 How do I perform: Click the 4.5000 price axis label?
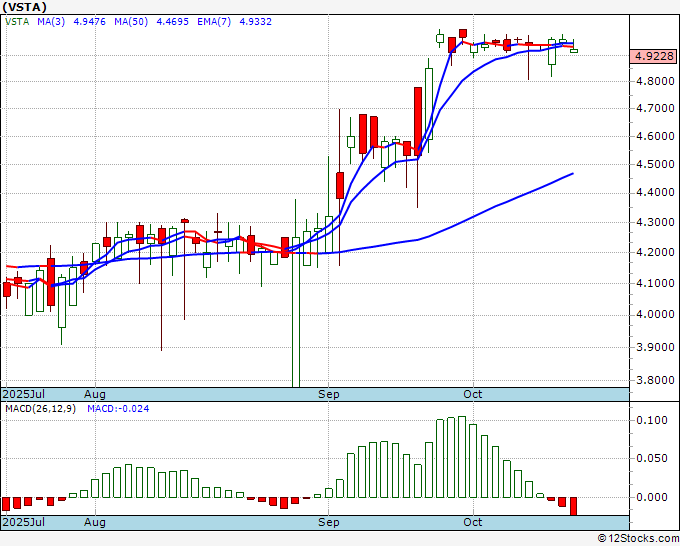[655, 164]
